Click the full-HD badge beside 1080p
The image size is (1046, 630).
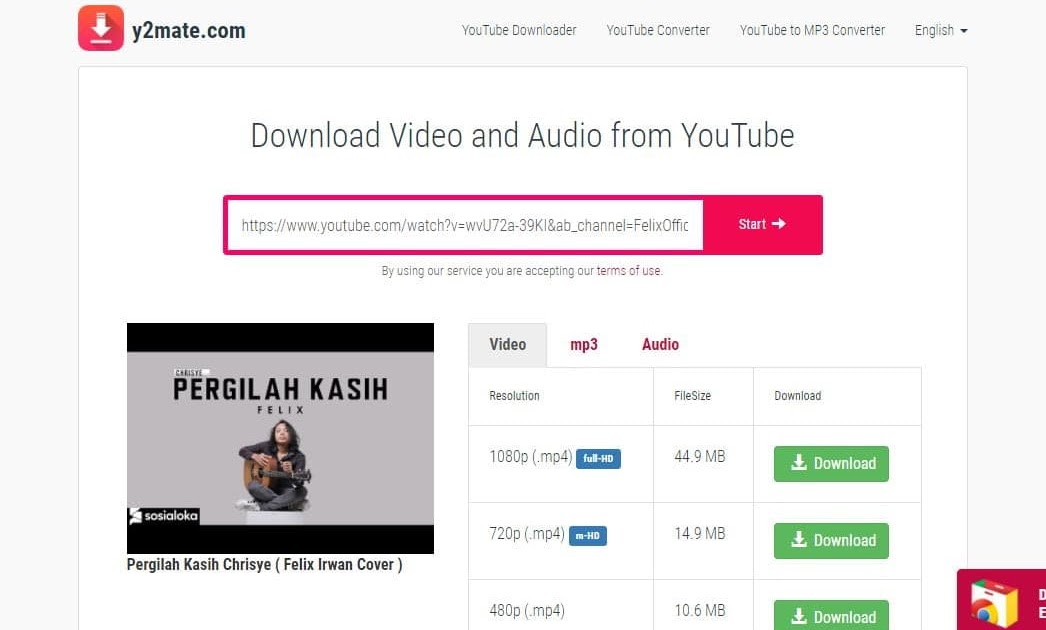click(x=598, y=458)
